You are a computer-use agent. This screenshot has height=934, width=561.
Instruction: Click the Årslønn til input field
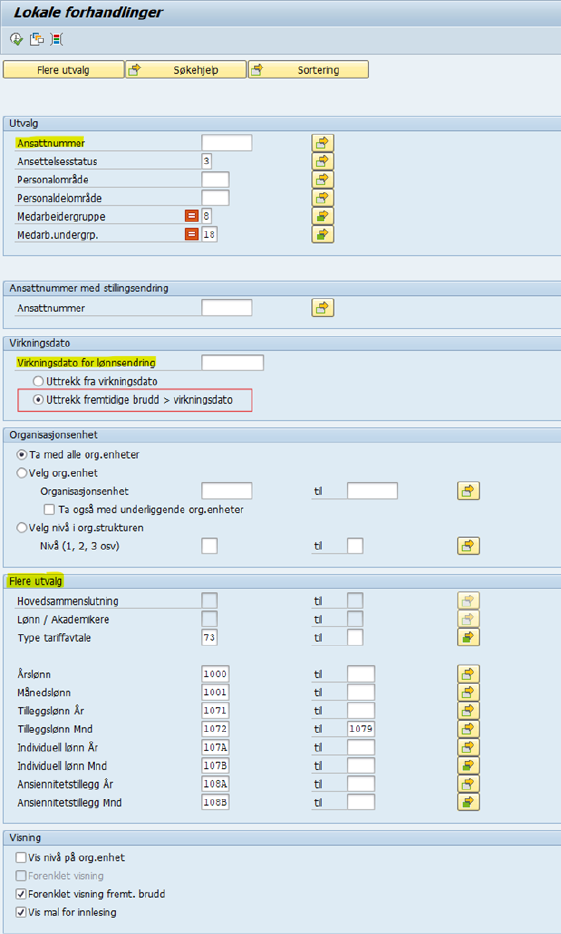point(361,674)
